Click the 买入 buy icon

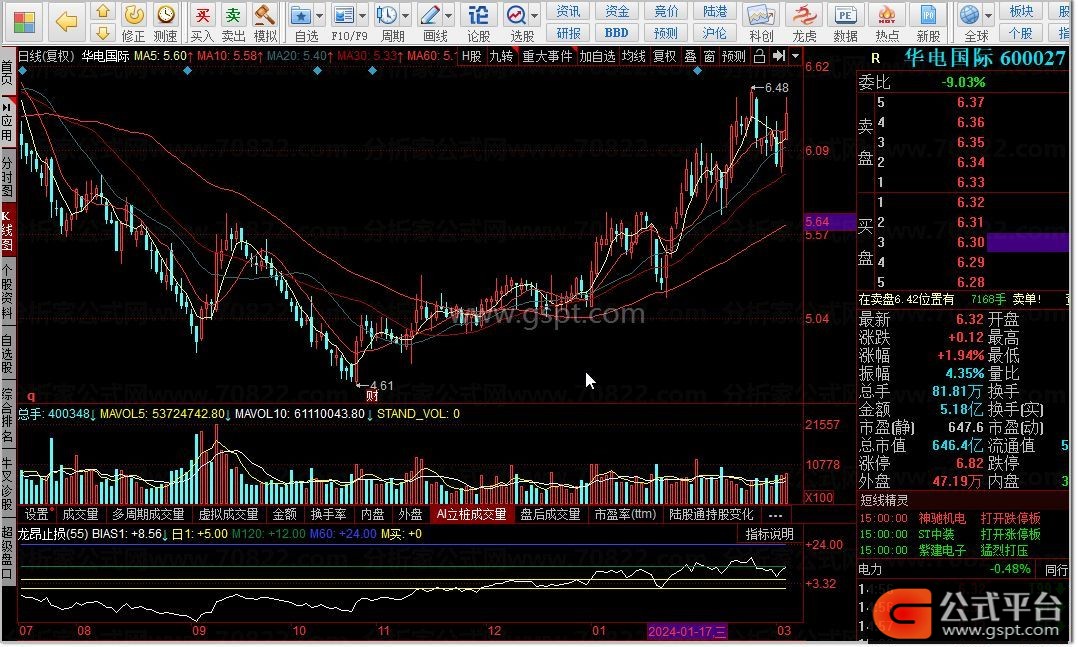202,22
